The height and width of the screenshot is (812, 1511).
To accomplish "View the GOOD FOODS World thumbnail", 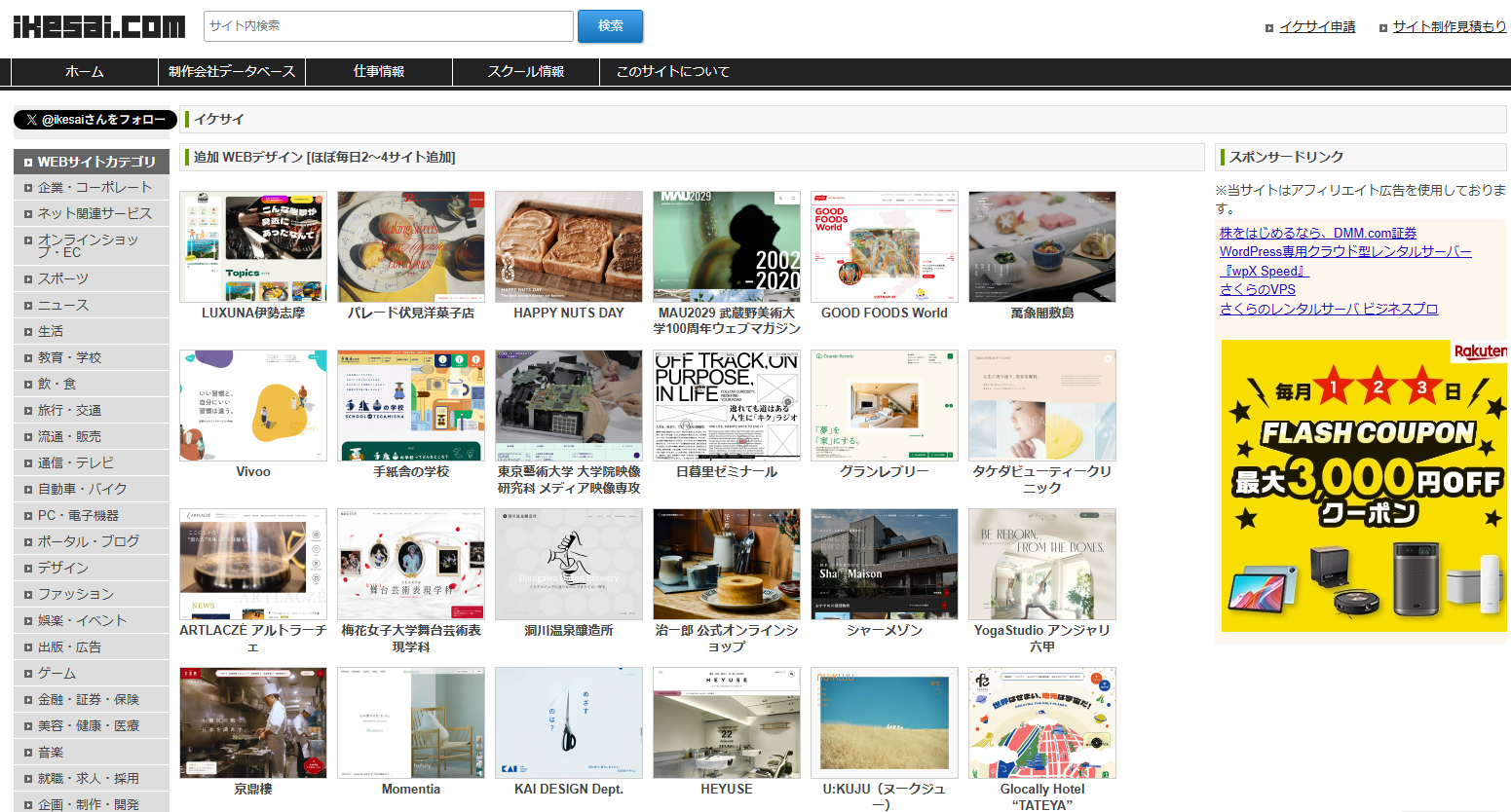I will [885, 247].
